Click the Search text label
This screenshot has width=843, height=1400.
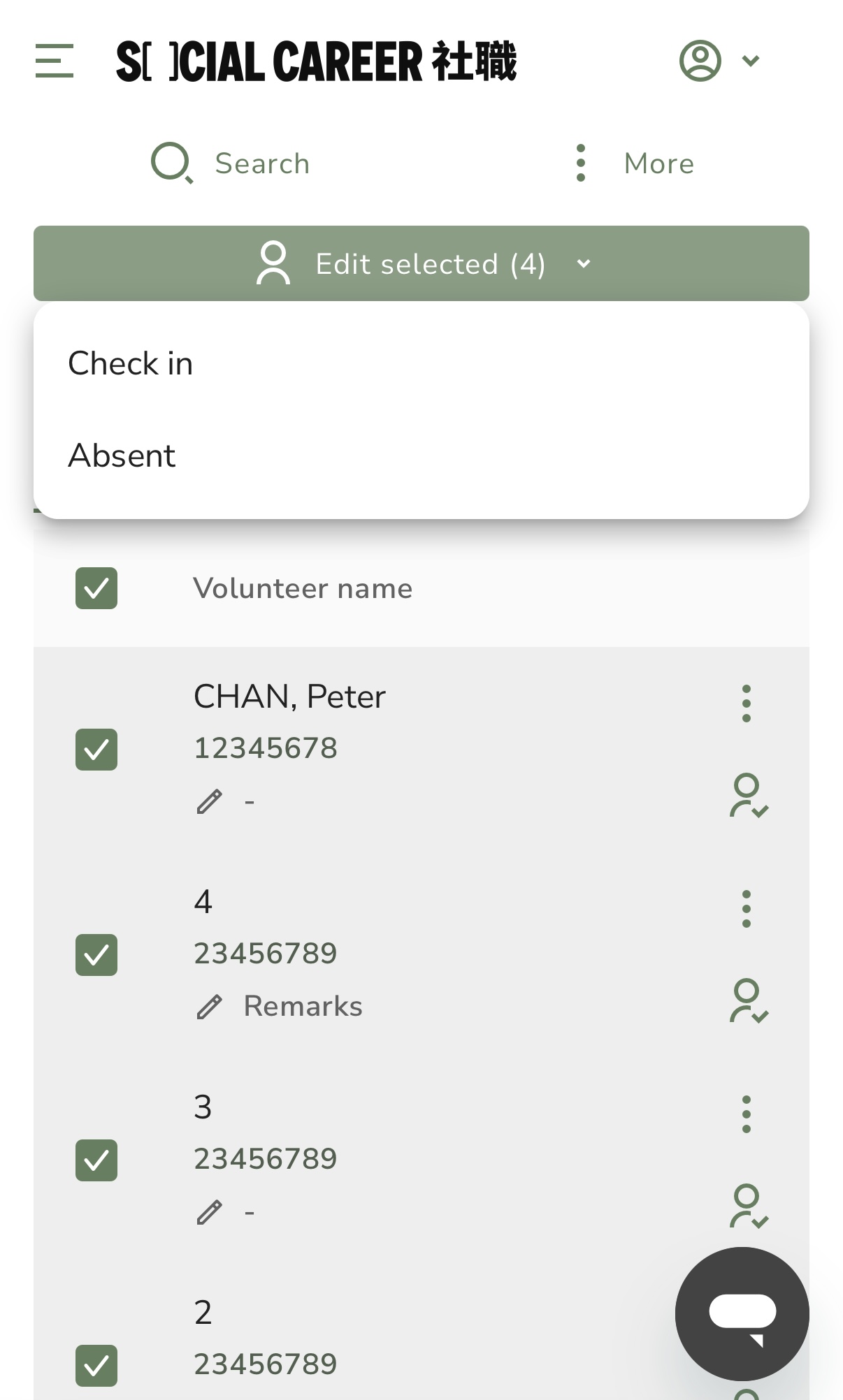click(262, 163)
